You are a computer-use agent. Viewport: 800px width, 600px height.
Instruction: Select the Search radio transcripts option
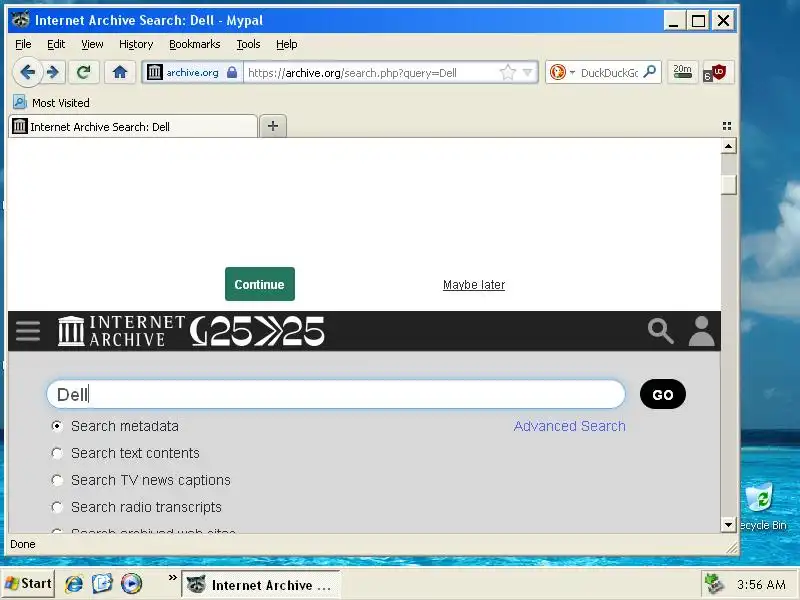pos(57,507)
